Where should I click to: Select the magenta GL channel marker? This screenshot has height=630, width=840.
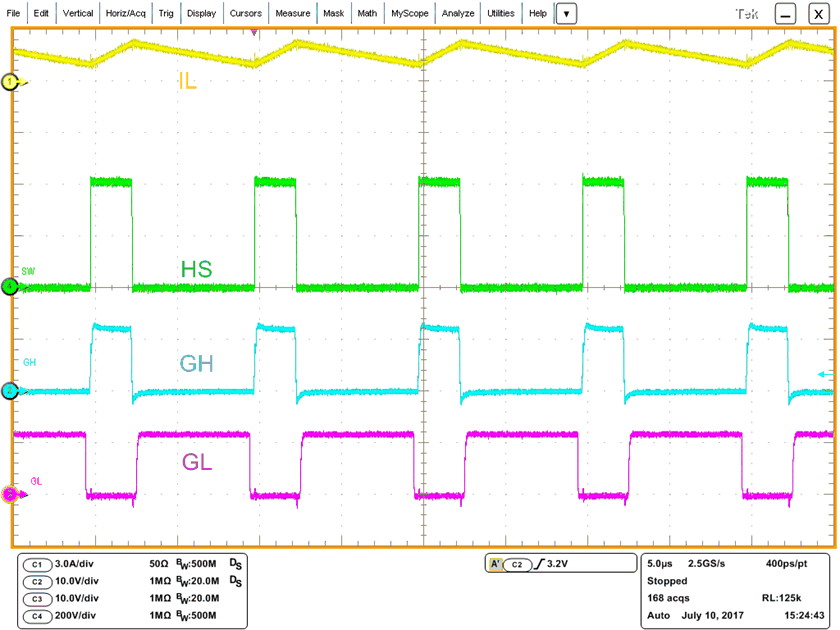tap(8, 493)
